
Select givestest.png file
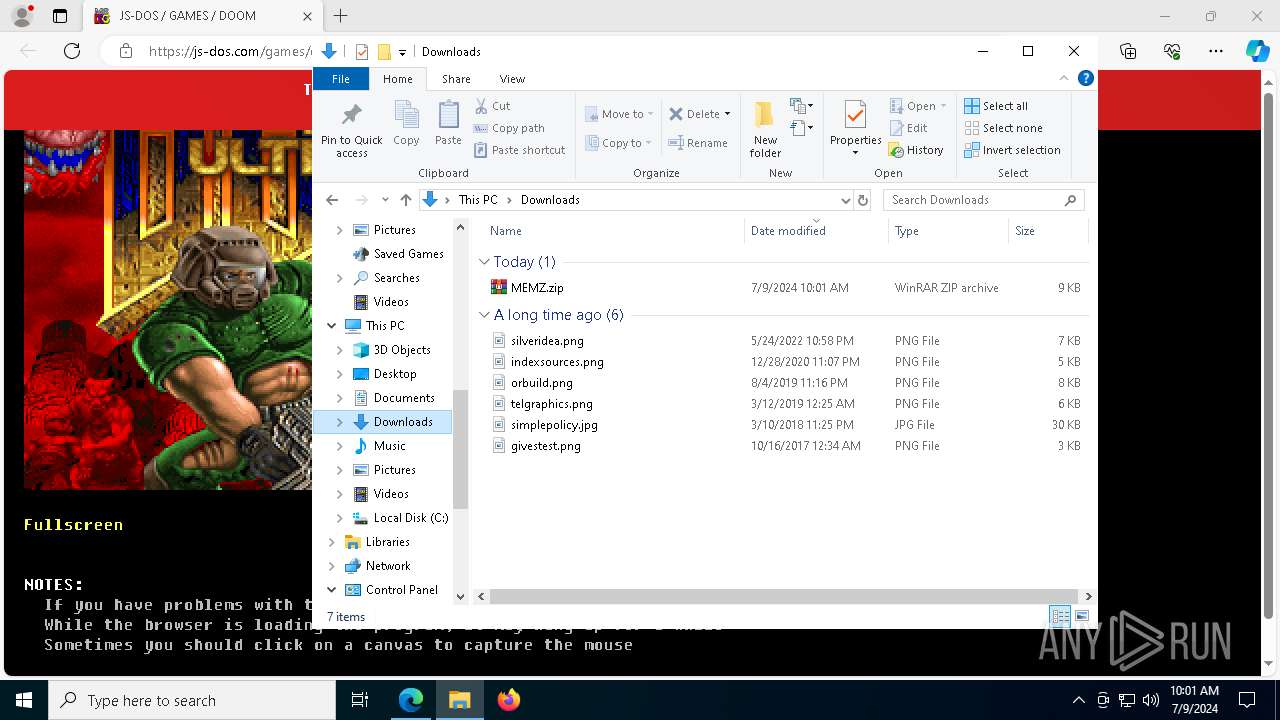[545, 446]
